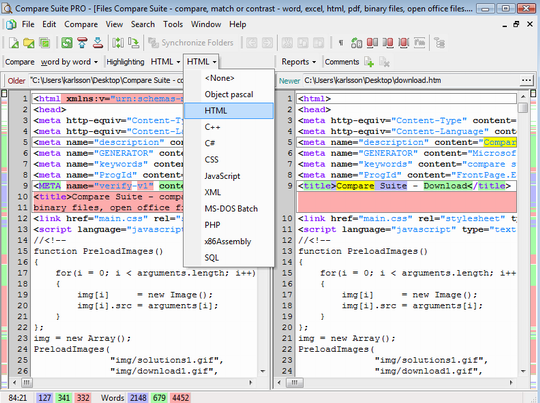This screenshot has width=540, height=403.
Task: Click the third grayed icon after the navigation arrows
Action: [x=318, y=43]
